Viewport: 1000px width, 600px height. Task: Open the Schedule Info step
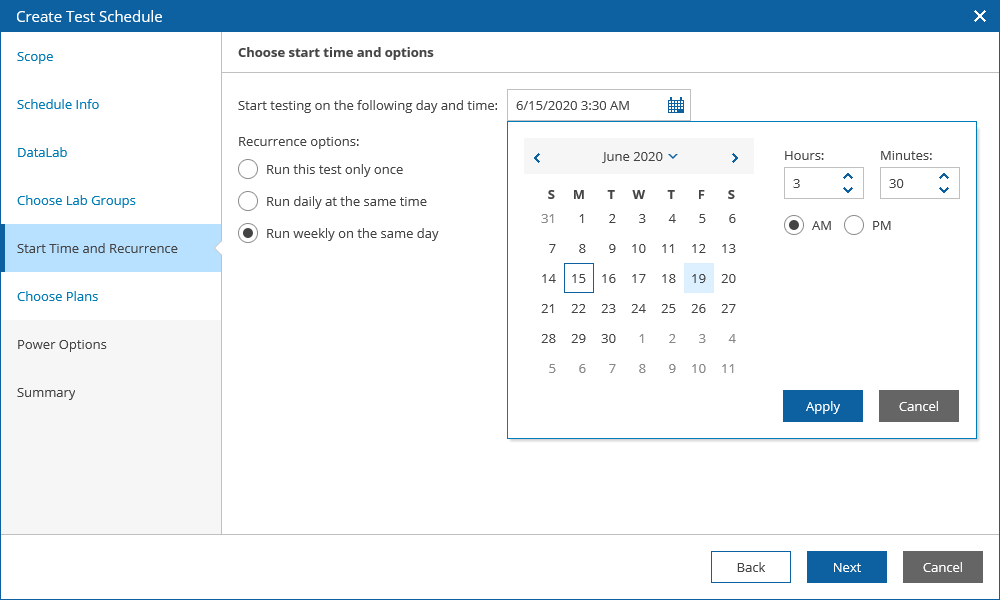point(58,105)
